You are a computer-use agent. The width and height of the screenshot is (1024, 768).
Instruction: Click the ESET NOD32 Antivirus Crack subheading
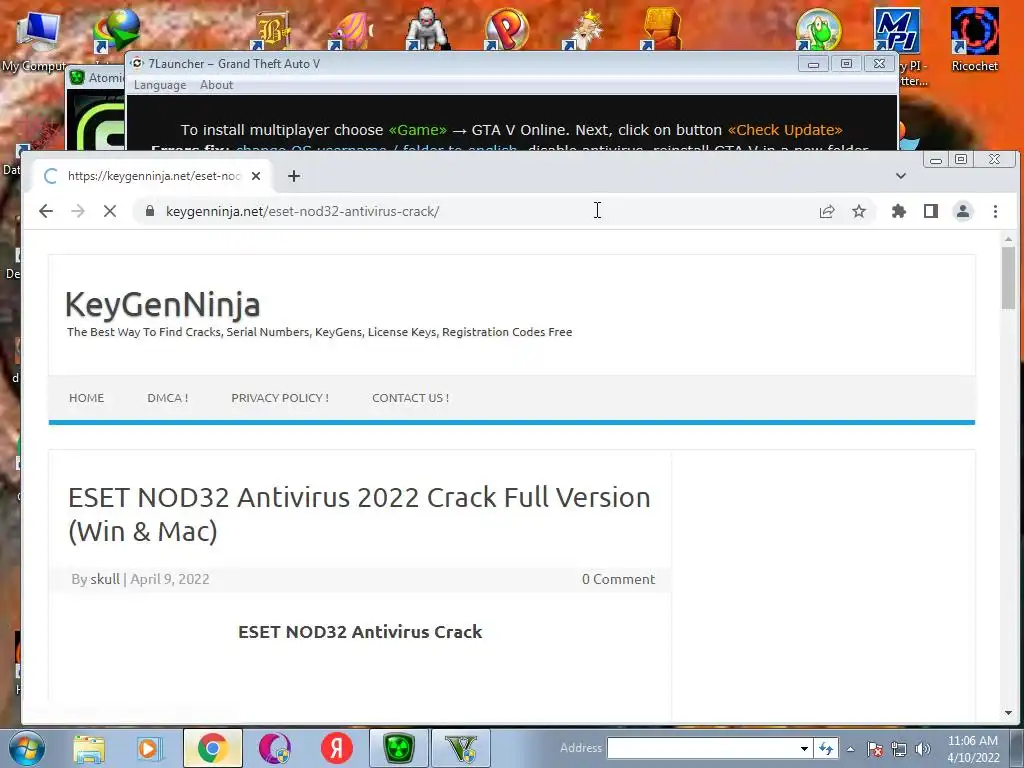(360, 632)
